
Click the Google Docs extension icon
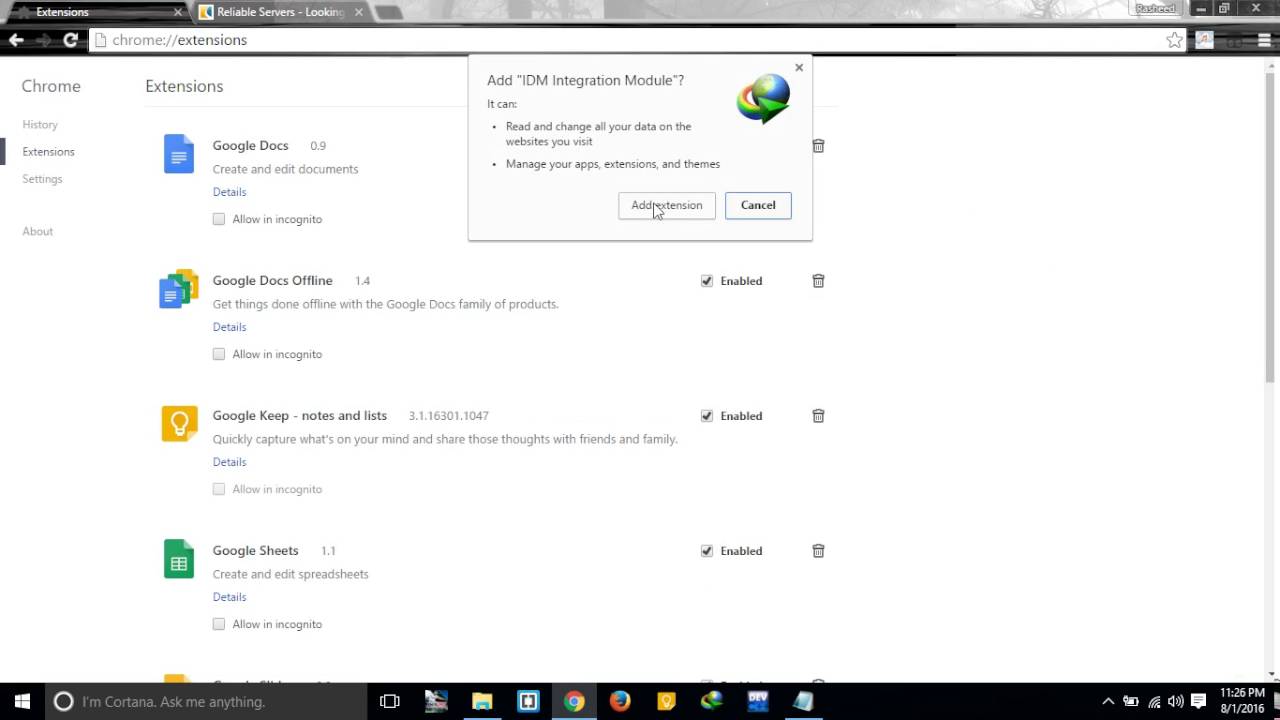[179, 154]
